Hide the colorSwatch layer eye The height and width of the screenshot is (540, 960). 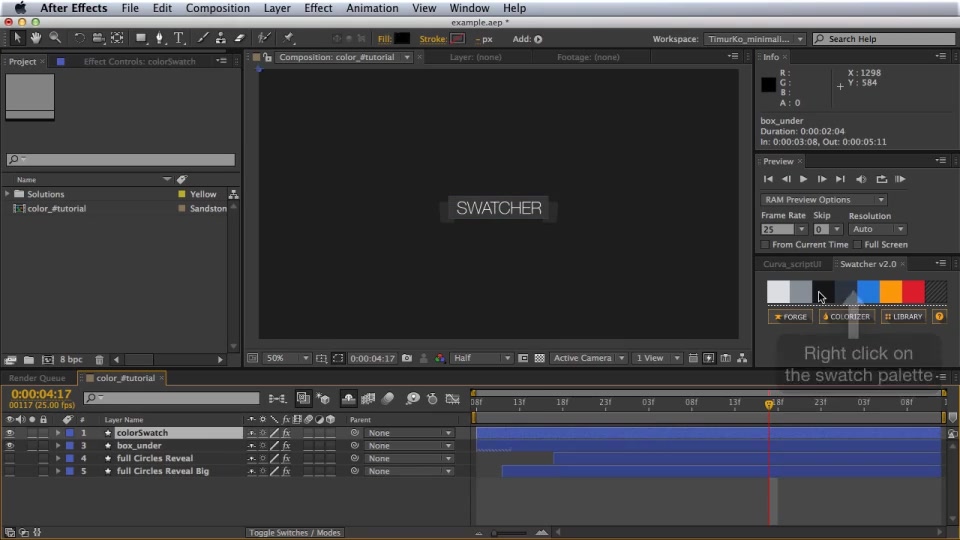point(10,433)
